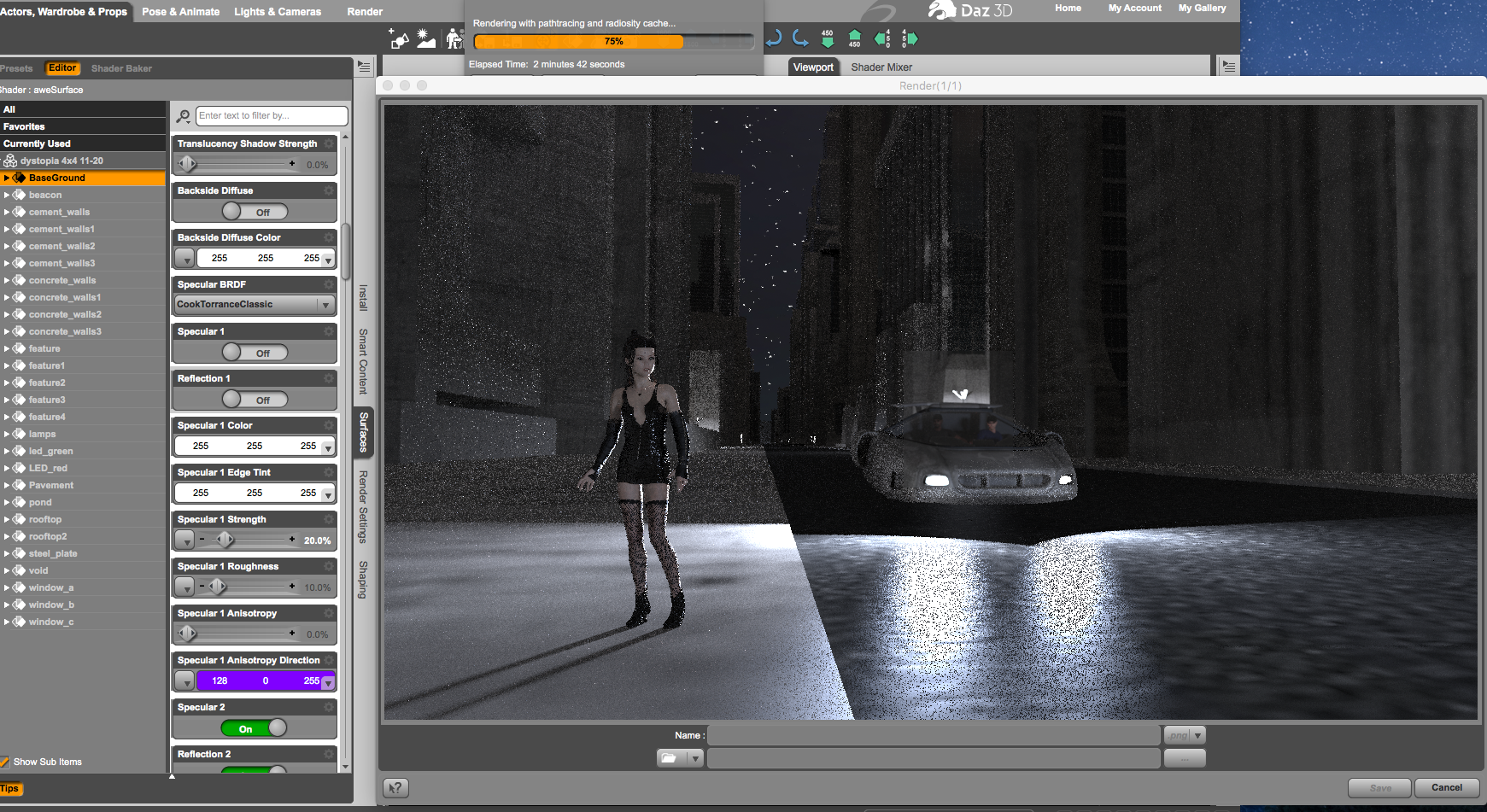This screenshot has width=1487, height=812.
Task: Click the dystopia 4x4 11-20 object icon
Action: click(10, 161)
